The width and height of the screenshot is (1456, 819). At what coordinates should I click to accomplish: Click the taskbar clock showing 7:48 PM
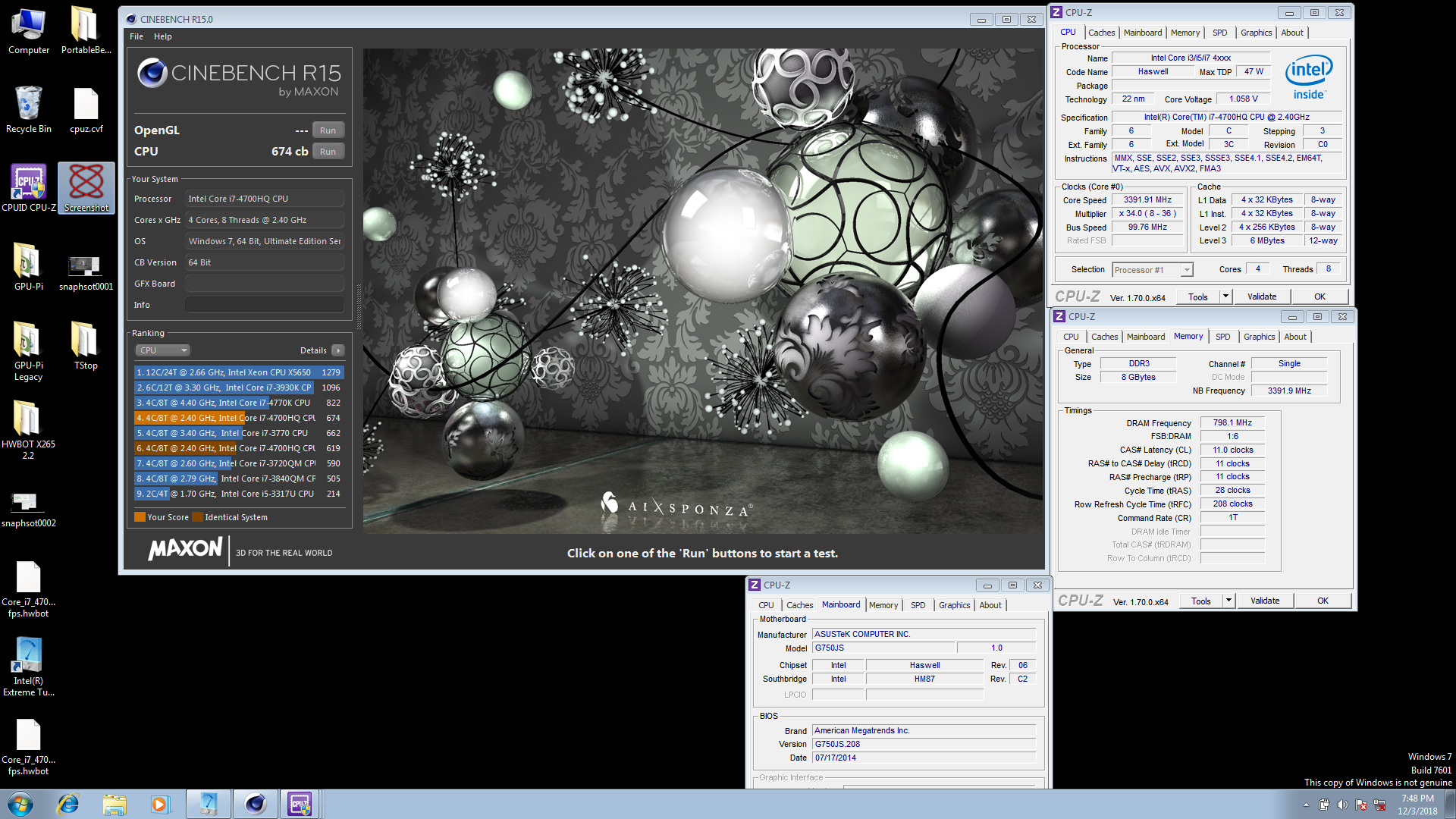click(1417, 805)
